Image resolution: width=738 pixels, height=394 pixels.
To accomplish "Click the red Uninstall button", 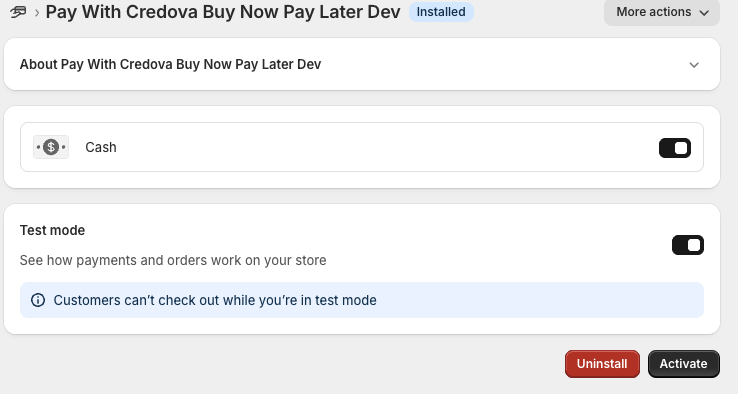I will pyautogui.click(x=602, y=364).
